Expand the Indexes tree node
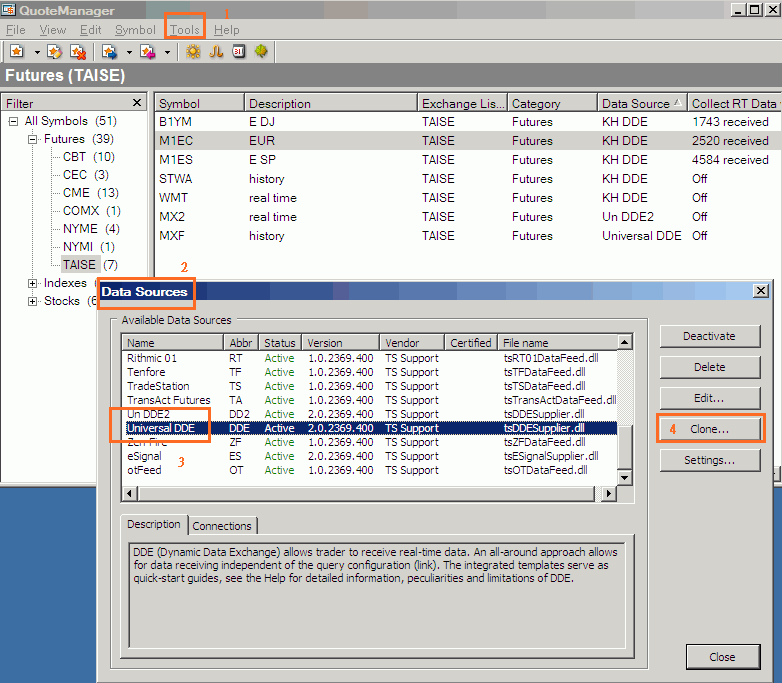Image resolution: width=782 pixels, height=683 pixels. (x=32, y=283)
